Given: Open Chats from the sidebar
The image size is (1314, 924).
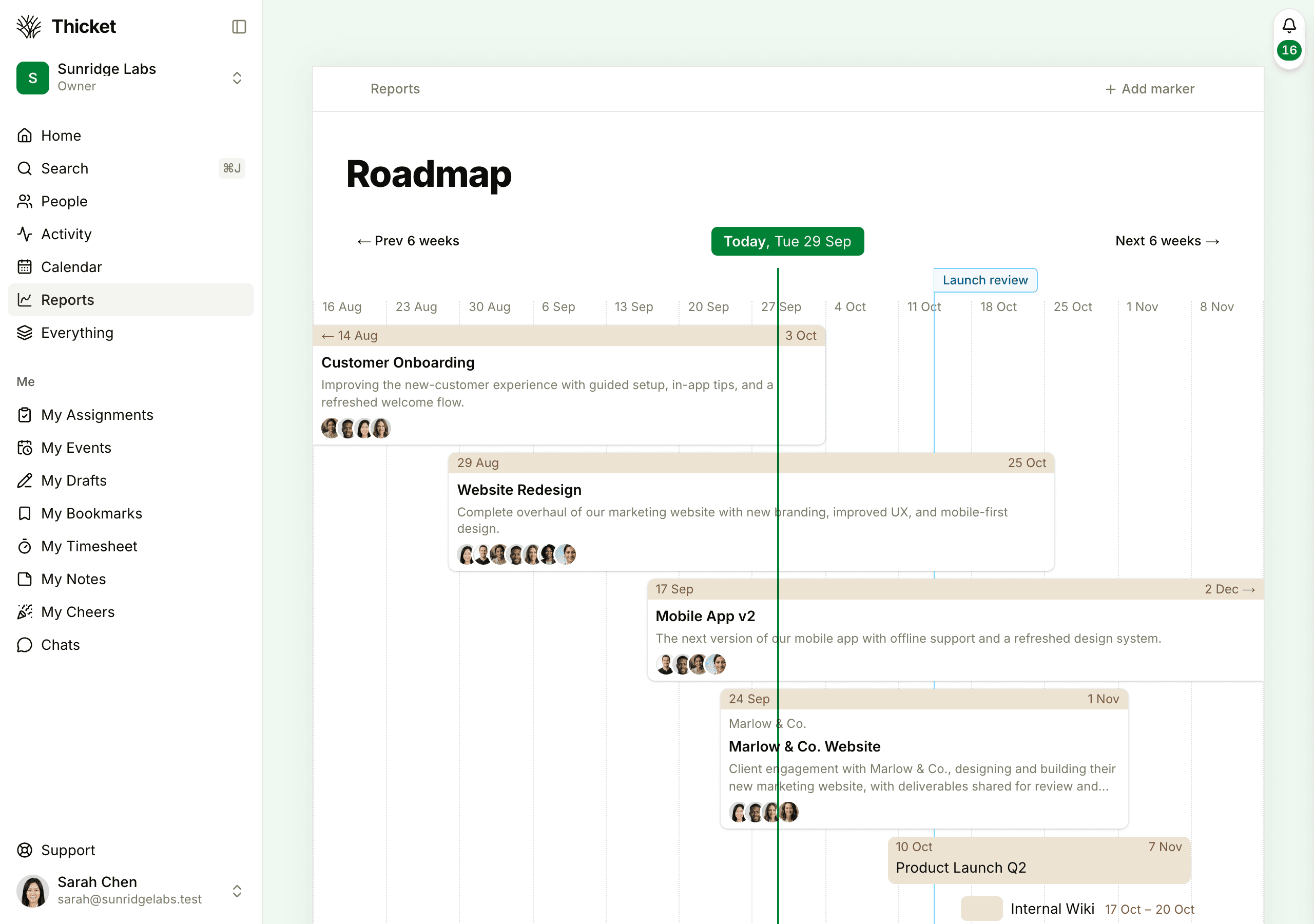Looking at the screenshot, I should point(130,645).
